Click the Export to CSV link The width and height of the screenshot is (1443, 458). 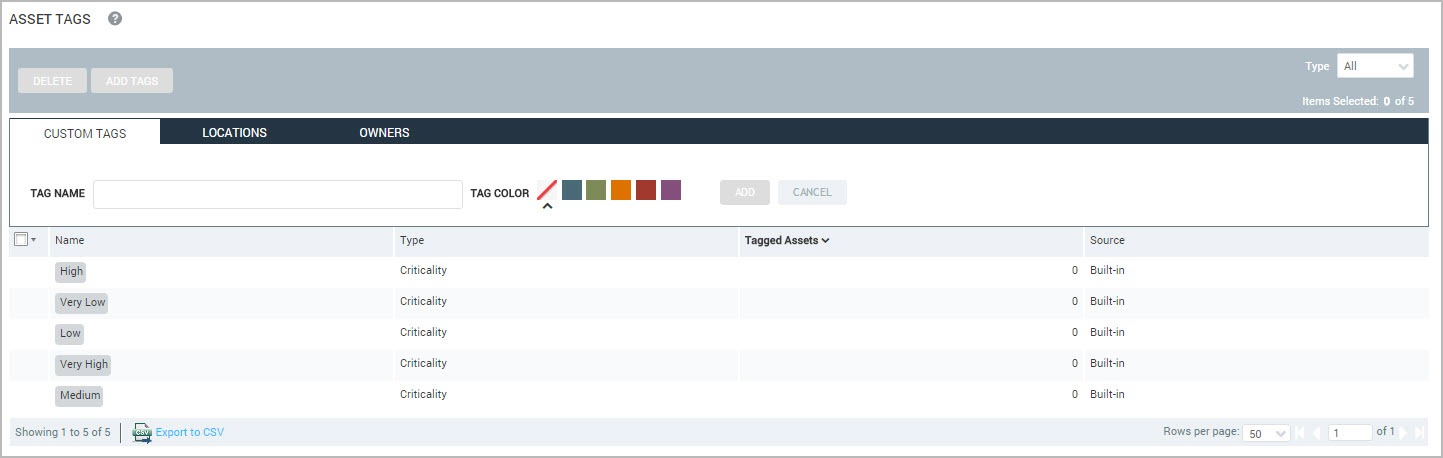190,433
